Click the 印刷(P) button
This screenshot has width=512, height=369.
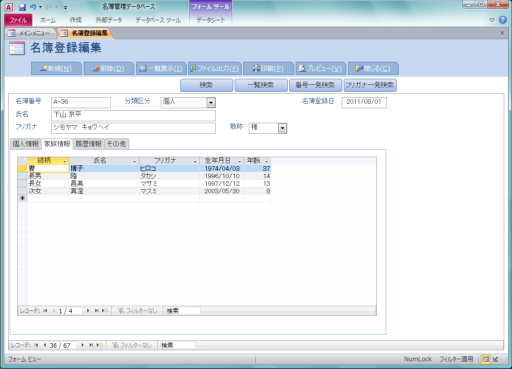point(268,69)
